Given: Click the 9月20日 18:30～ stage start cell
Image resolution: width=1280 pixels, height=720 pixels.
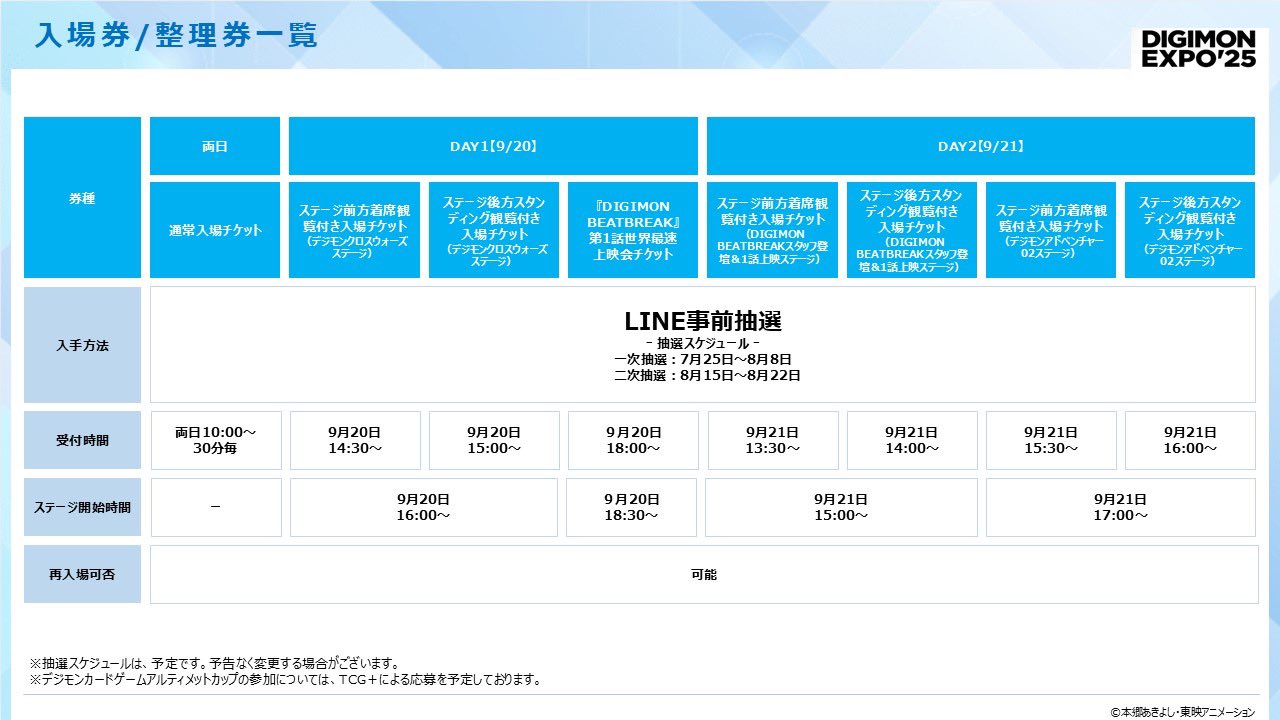Looking at the screenshot, I should (631, 507).
